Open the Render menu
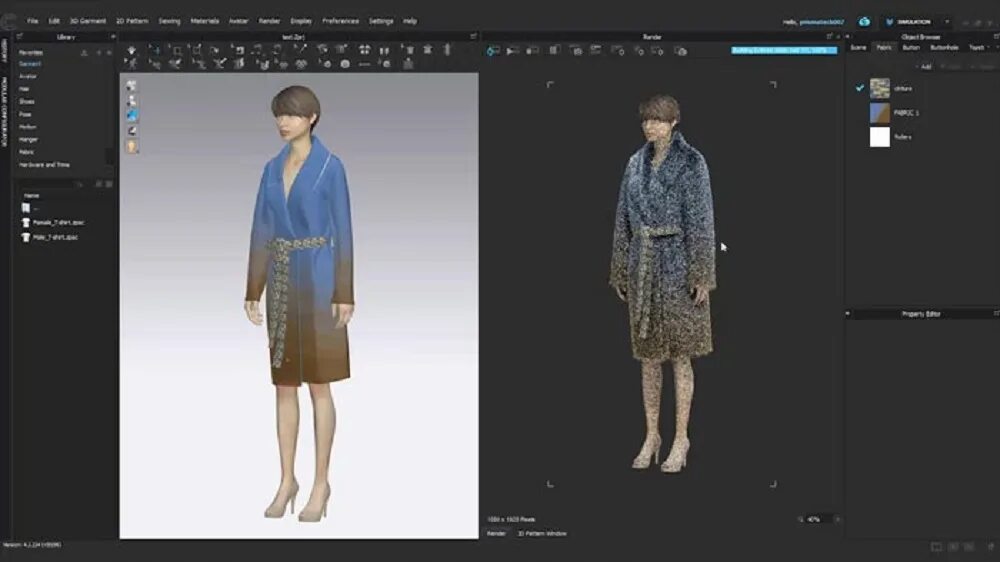The width and height of the screenshot is (1000, 562). (269, 21)
